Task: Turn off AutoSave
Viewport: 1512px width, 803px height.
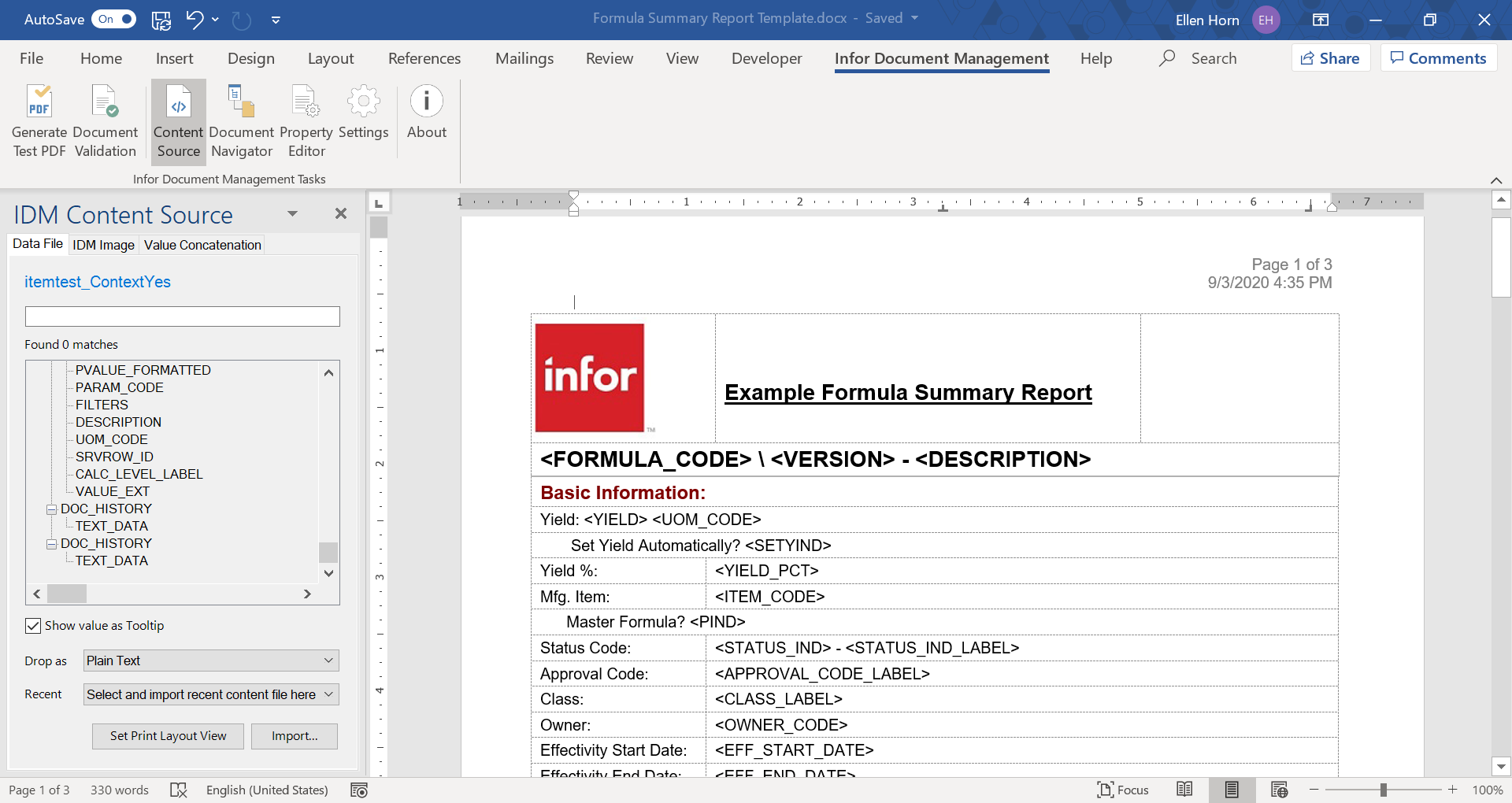Action: tap(113, 19)
